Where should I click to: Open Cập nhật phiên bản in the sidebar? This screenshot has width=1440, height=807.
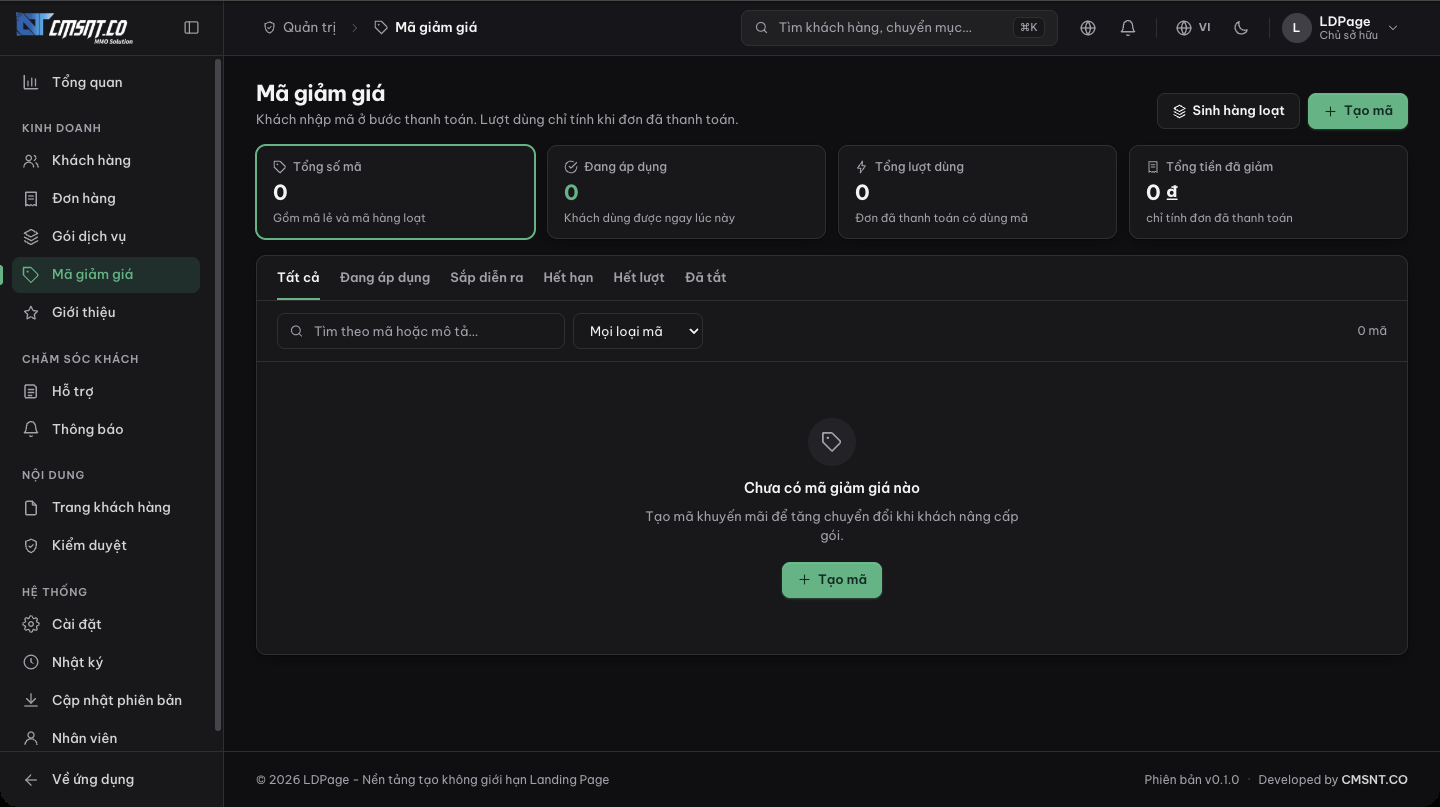106,700
